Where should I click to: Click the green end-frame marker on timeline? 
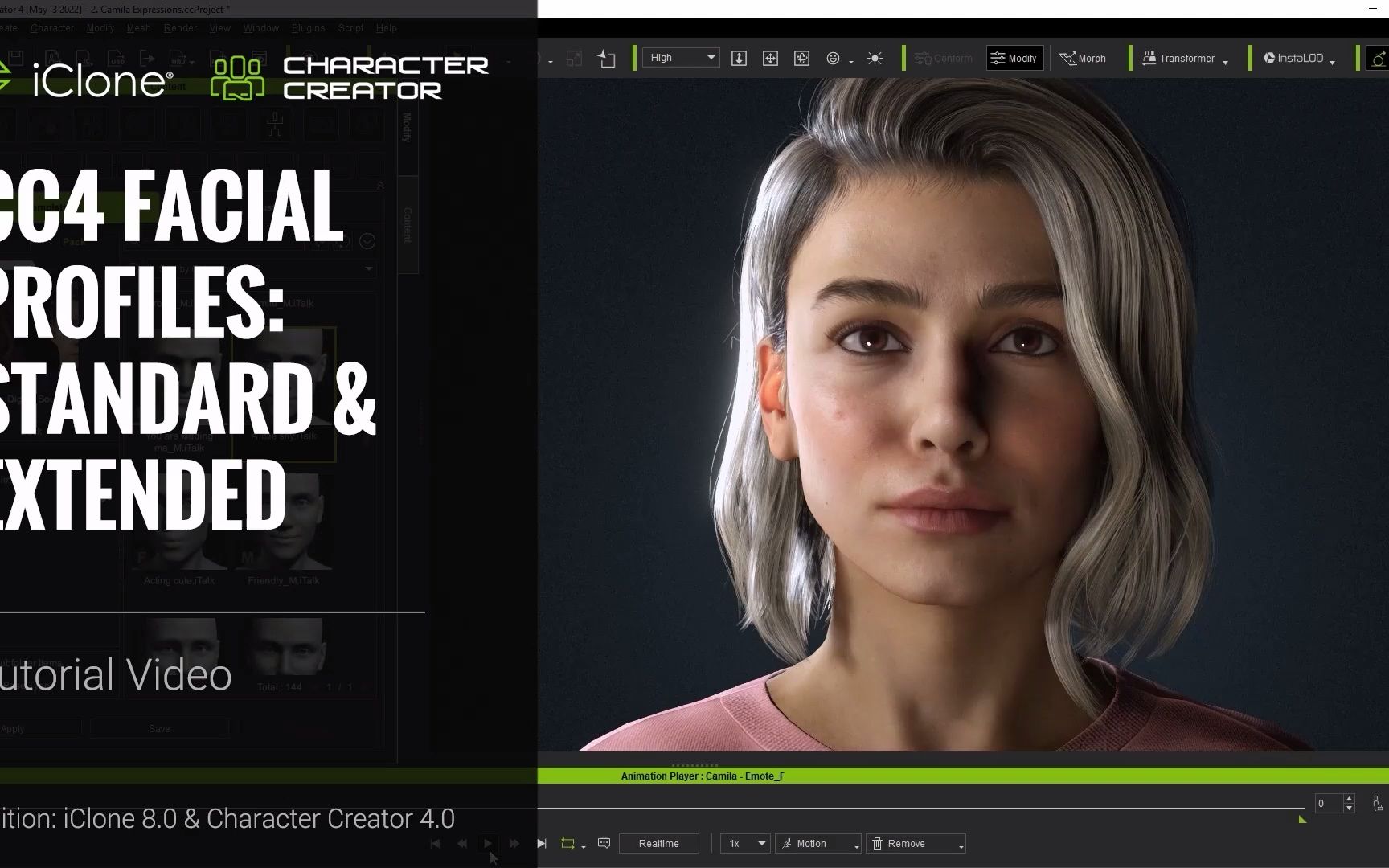1302,819
